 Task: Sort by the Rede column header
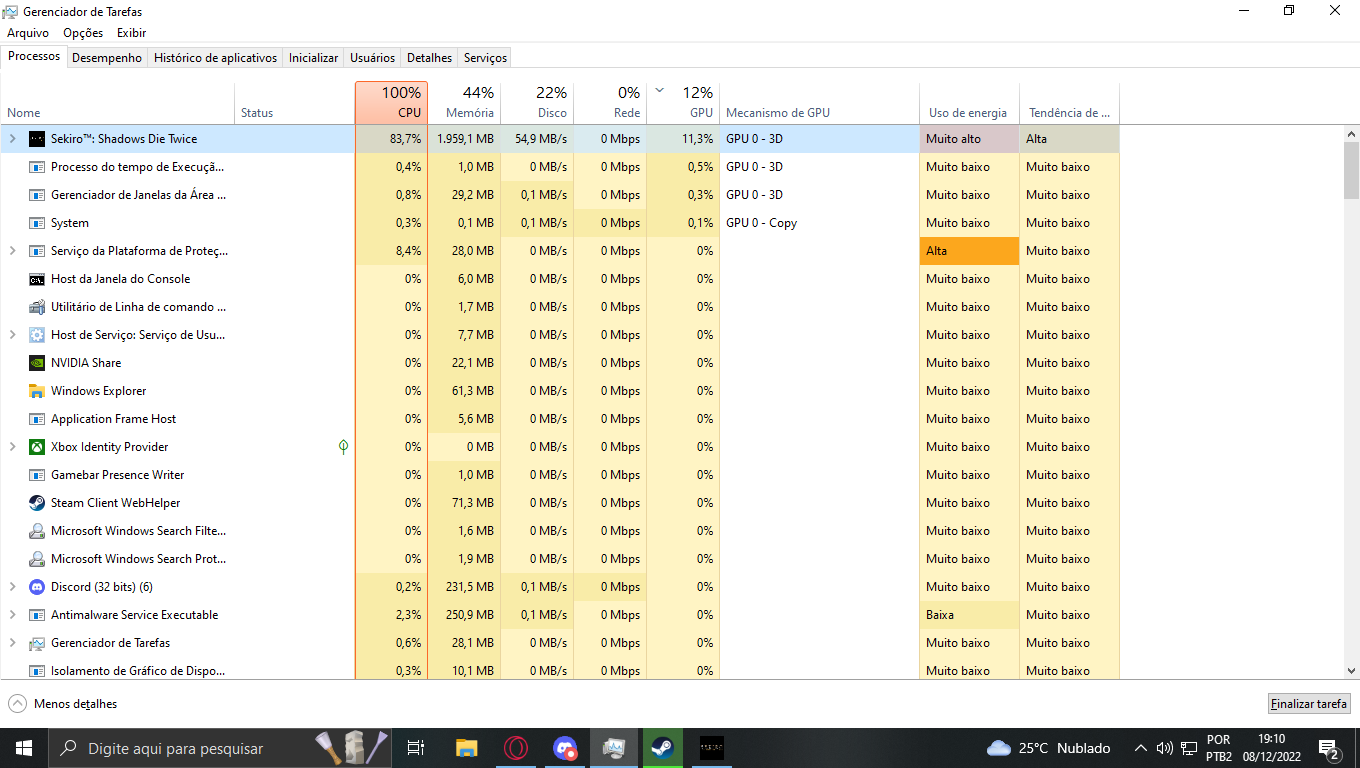pos(610,102)
